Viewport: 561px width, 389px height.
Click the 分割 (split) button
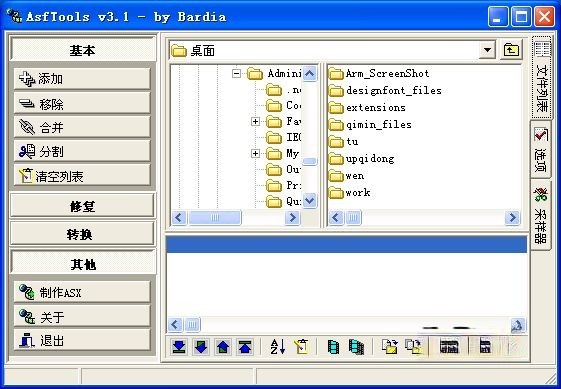(x=82, y=151)
